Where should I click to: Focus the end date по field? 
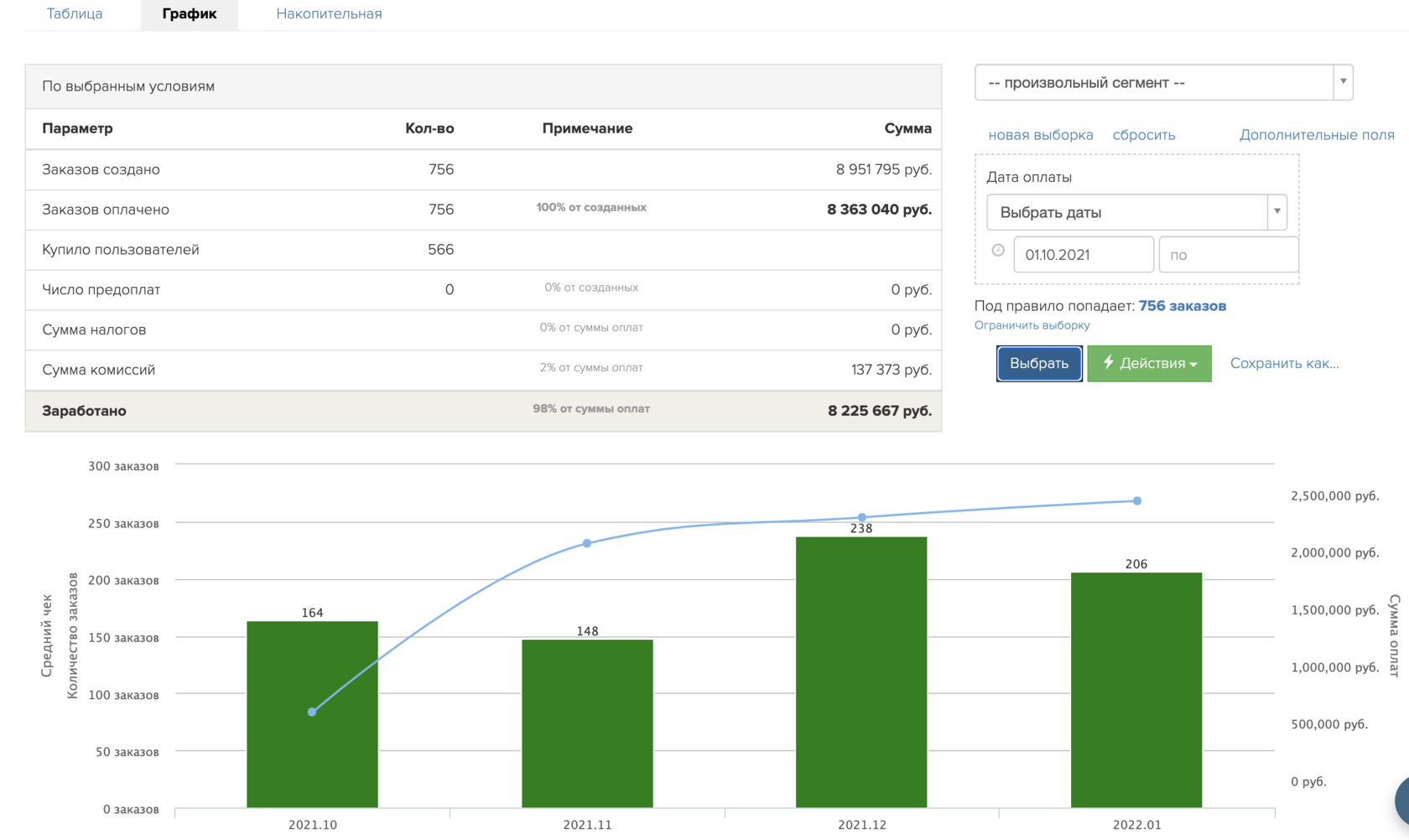(x=1228, y=255)
